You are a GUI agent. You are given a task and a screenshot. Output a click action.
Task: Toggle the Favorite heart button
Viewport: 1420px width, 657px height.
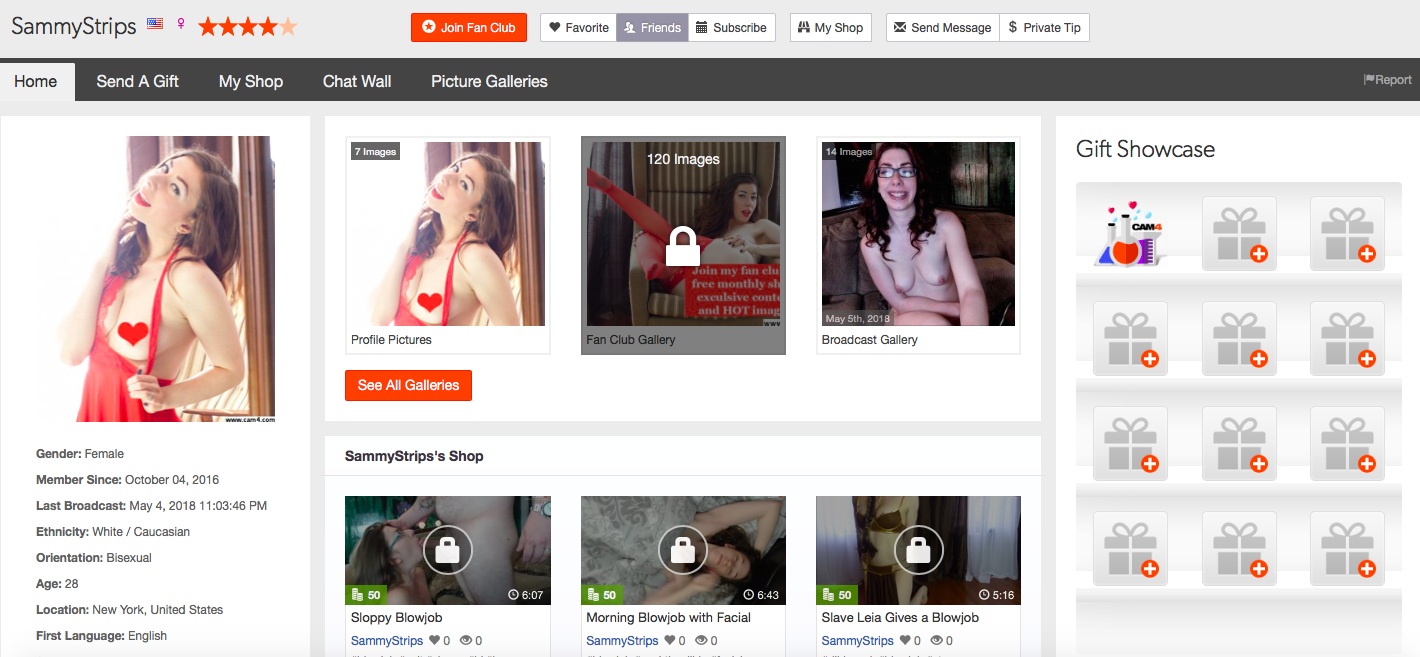(x=578, y=28)
